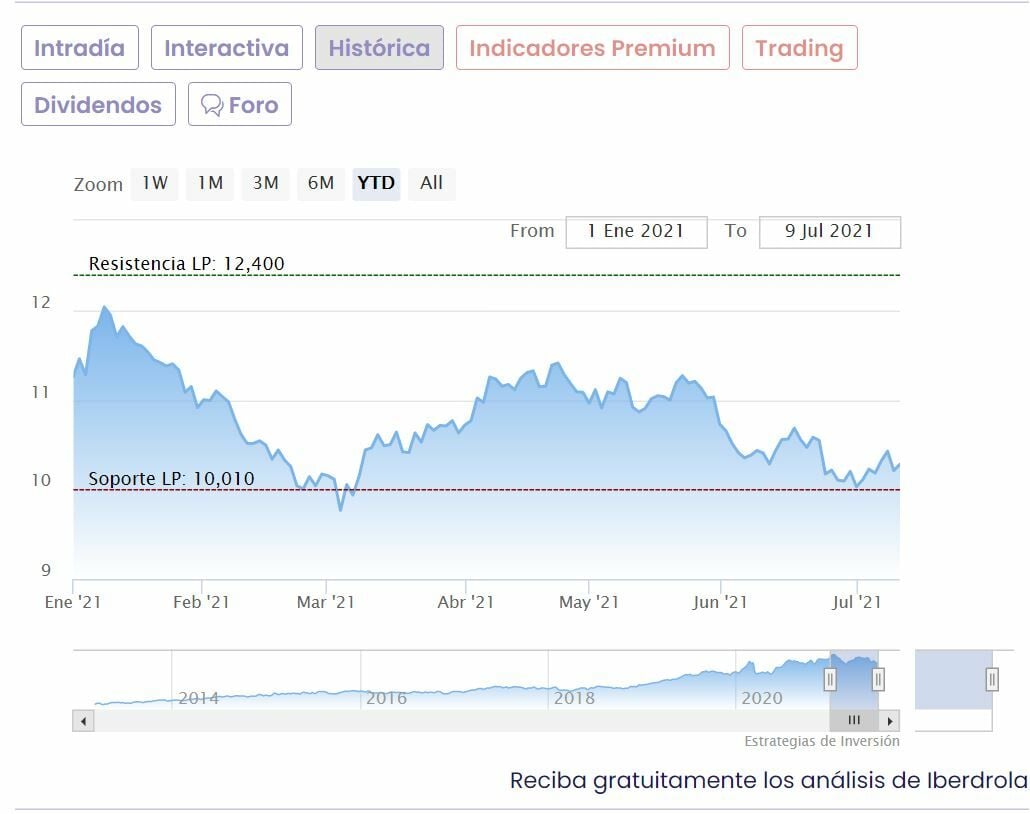Open the Intradía tab
1030x814 pixels.
pos(79,48)
